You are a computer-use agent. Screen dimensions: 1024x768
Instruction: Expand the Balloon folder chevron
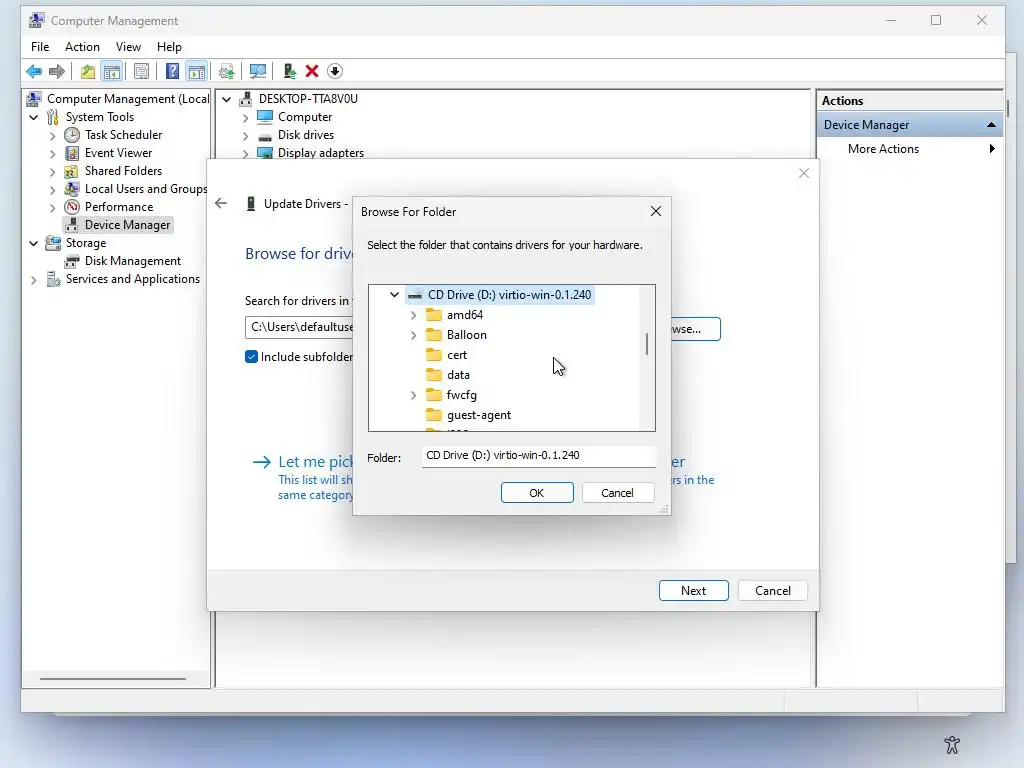413,335
